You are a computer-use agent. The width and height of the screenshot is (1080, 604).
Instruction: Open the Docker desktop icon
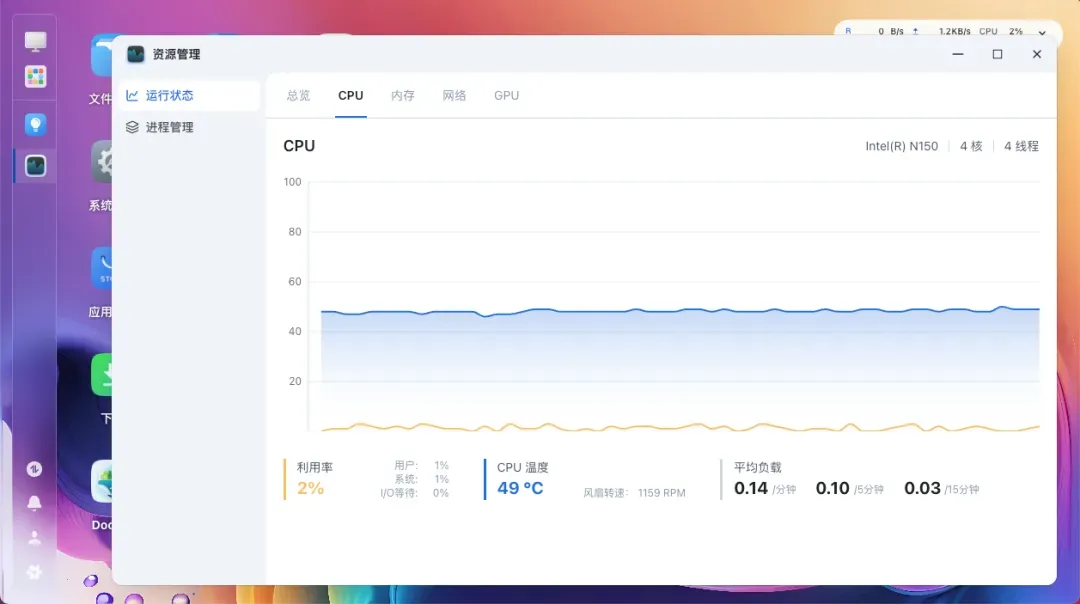[101, 481]
